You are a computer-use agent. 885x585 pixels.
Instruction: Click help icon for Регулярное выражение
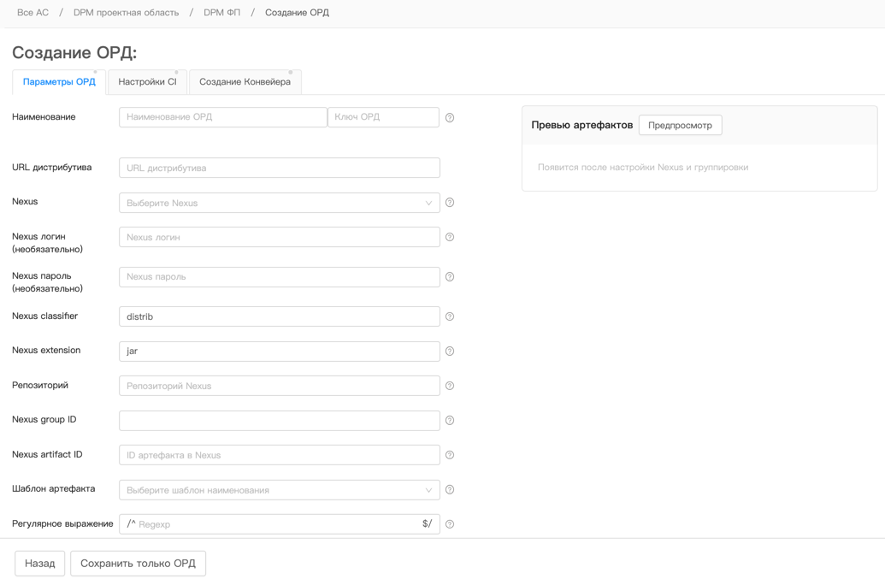pyautogui.click(x=450, y=524)
